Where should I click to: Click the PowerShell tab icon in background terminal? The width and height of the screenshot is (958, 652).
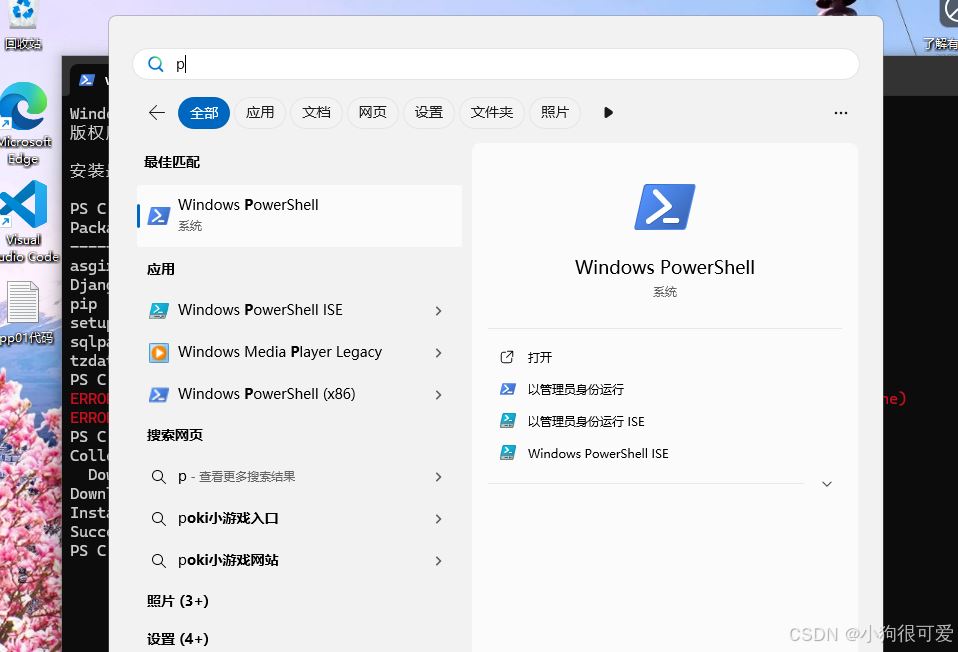tap(87, 80)
